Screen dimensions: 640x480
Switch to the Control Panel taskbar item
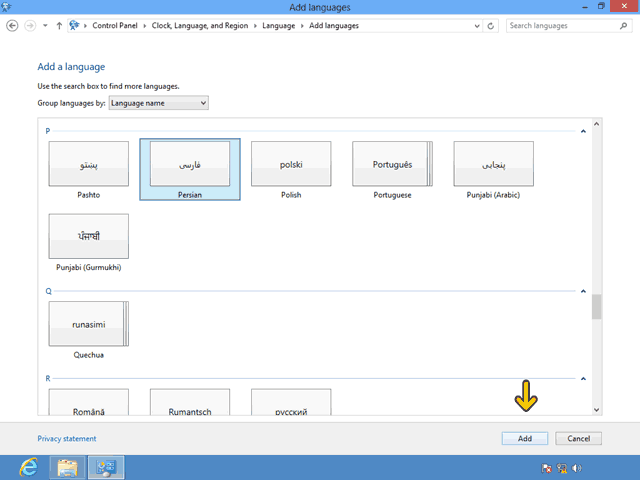tap(106, 468)
